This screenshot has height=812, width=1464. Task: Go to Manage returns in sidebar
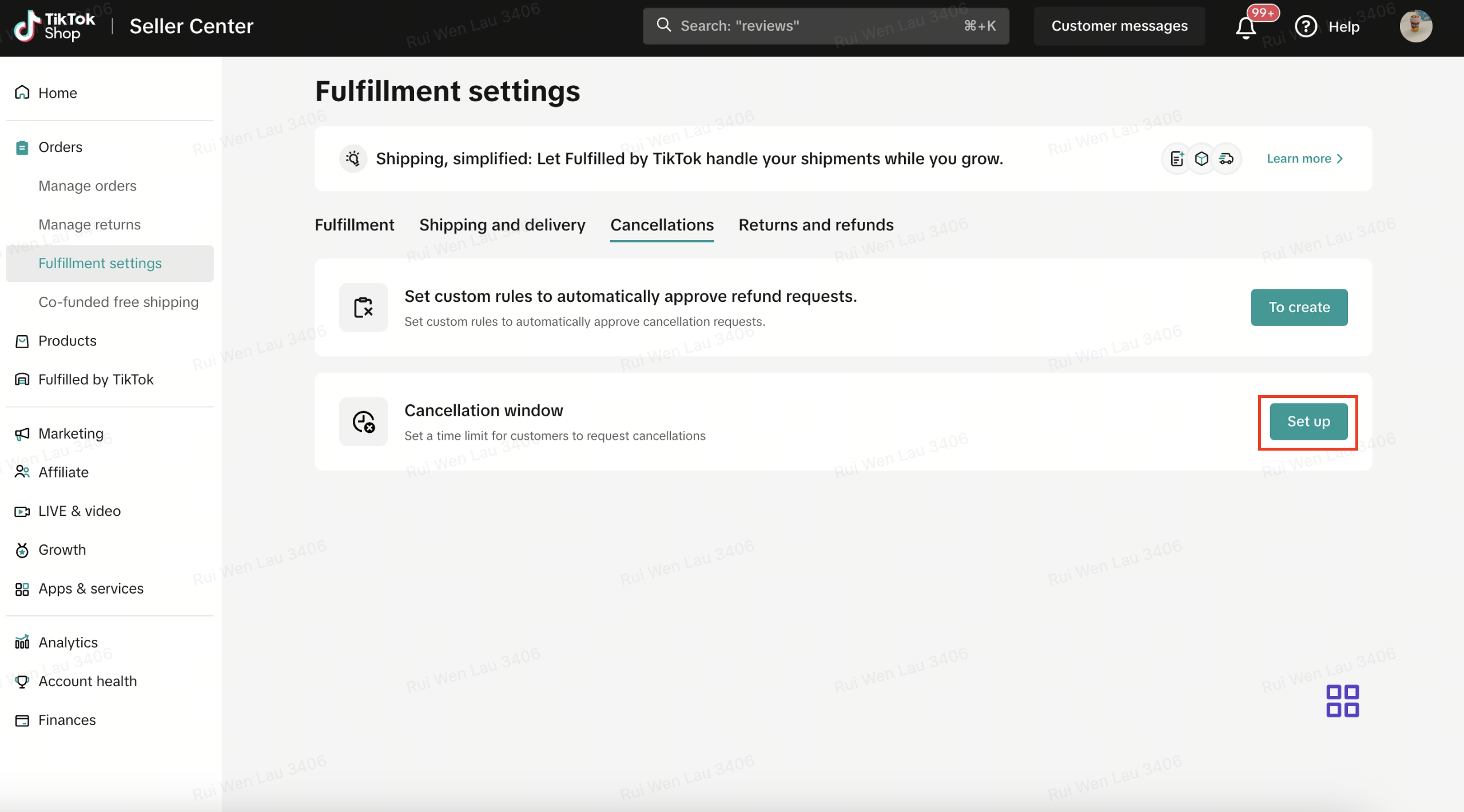(x=89, y=225)
